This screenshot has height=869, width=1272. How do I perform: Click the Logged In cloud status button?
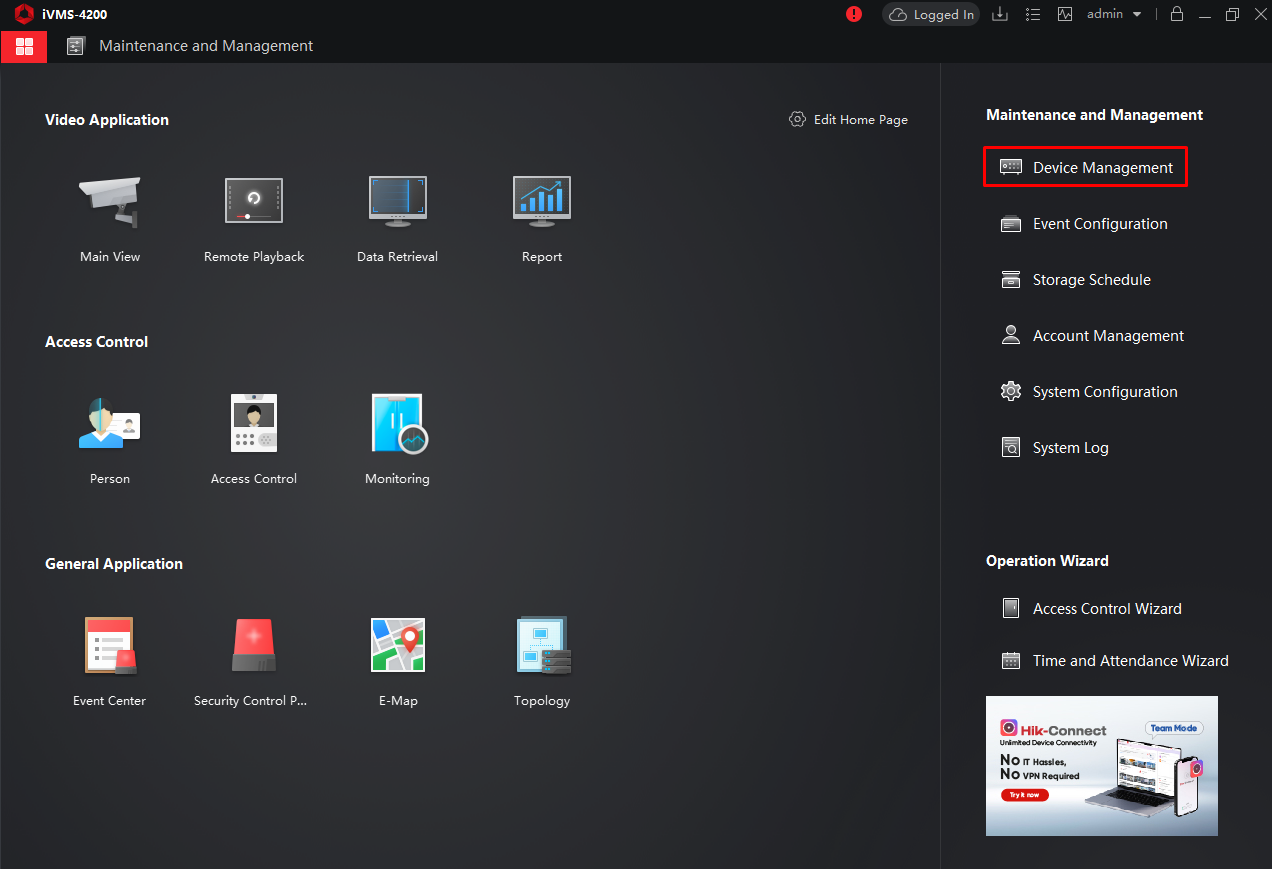point(931,14)
